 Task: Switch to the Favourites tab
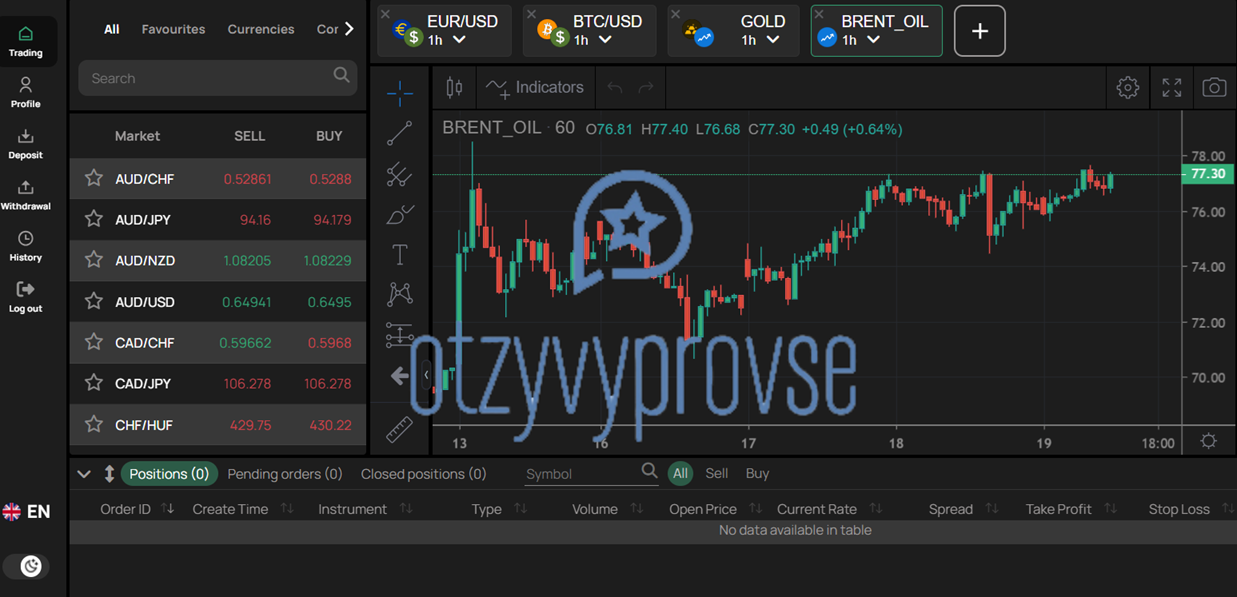(173, 29)
